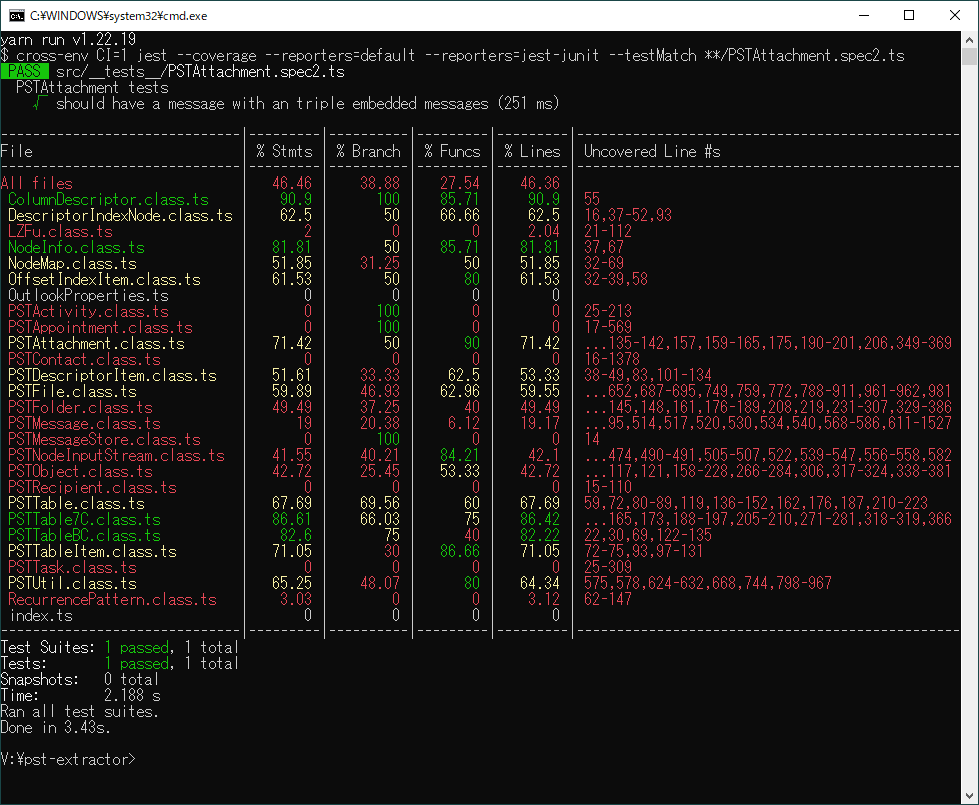Click PSTAppointment.class.ts file name
The image size is (979, 805).
pyautogui.click(x=101, y=327)
